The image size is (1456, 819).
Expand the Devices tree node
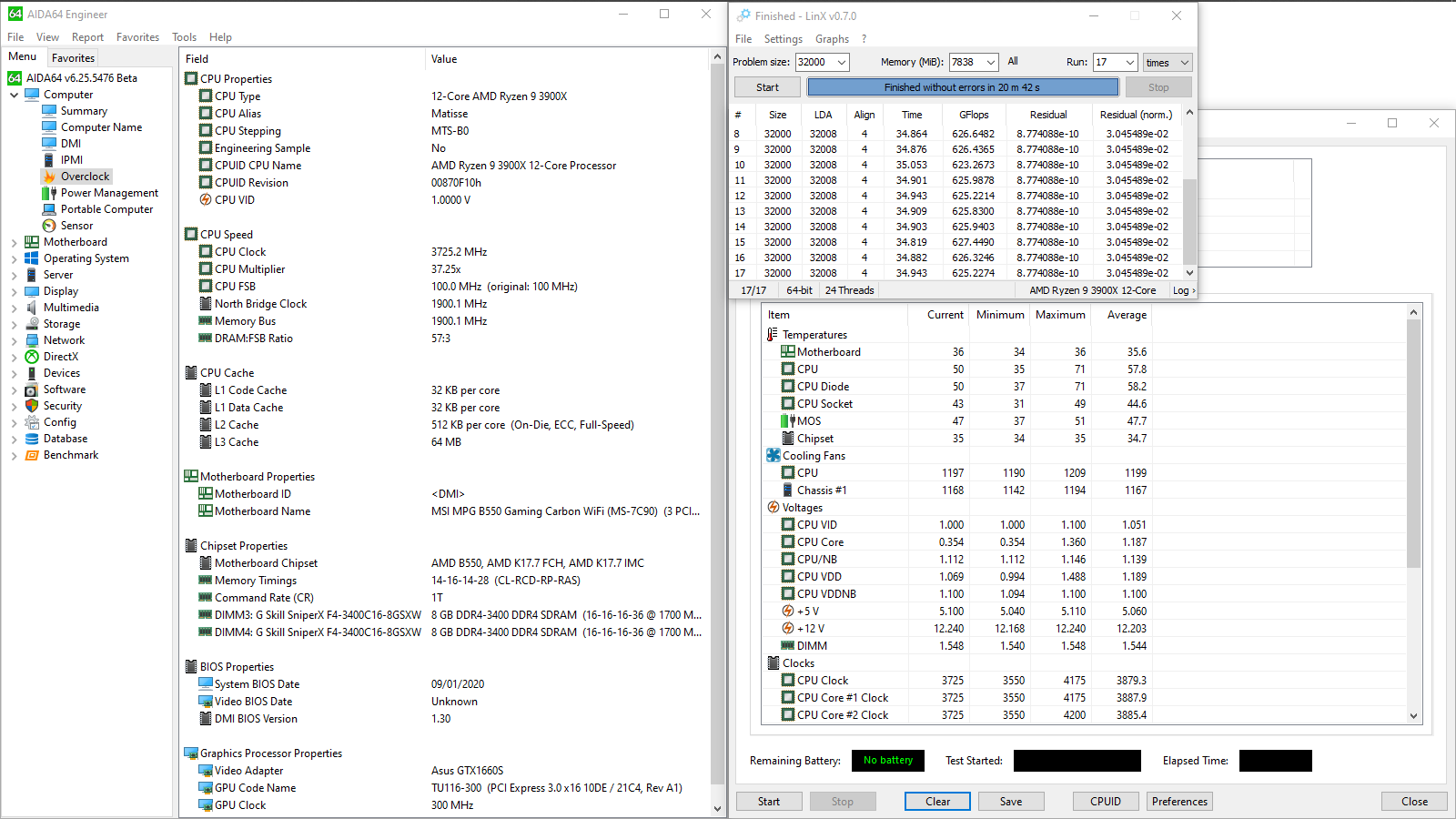15,373
